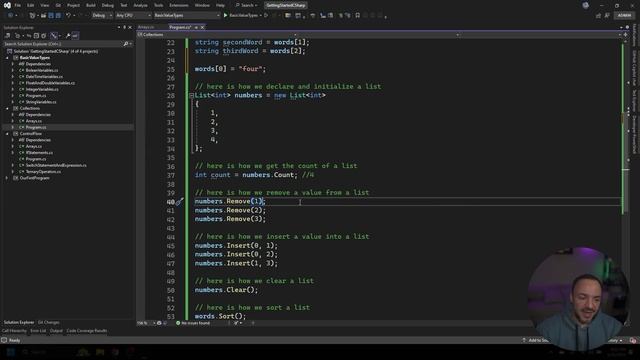Screen dimensions: 640x360
Task: Click the notifications bell in status bar
Action: pyautogui.click(x=633, y=340)
